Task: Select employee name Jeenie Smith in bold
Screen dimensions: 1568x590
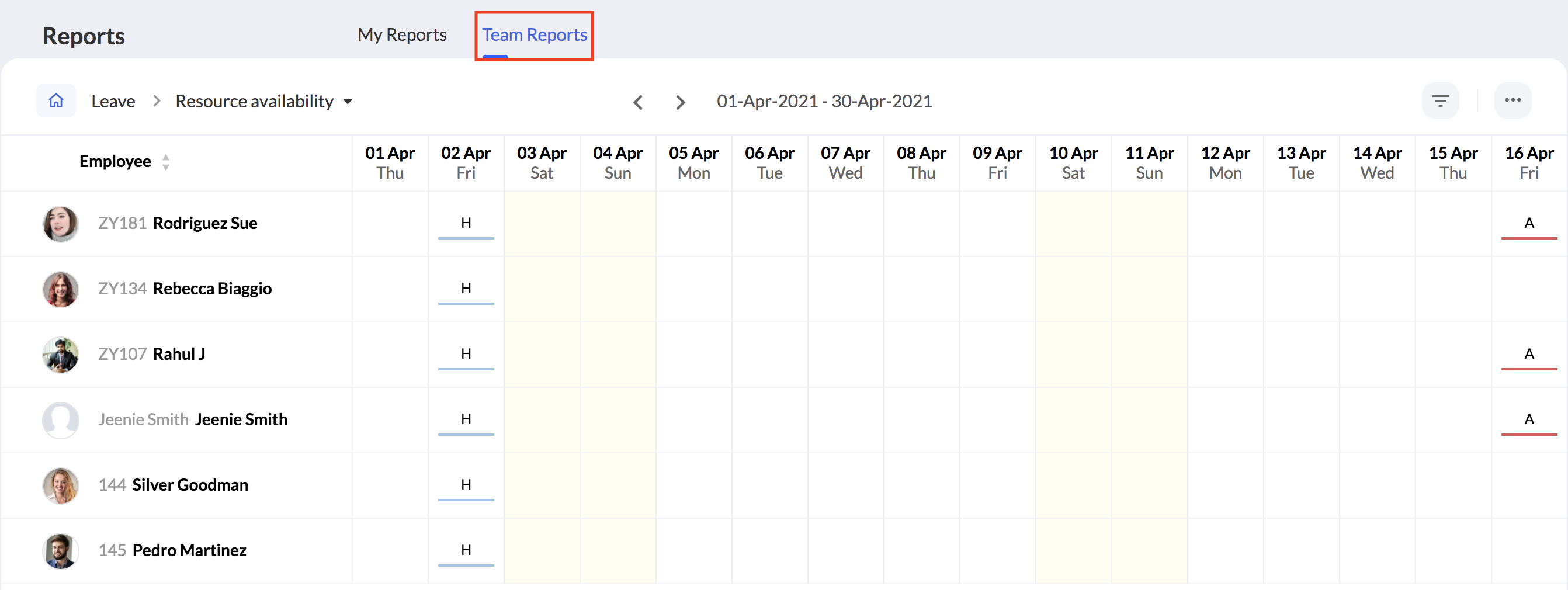Action: [241, 419]
